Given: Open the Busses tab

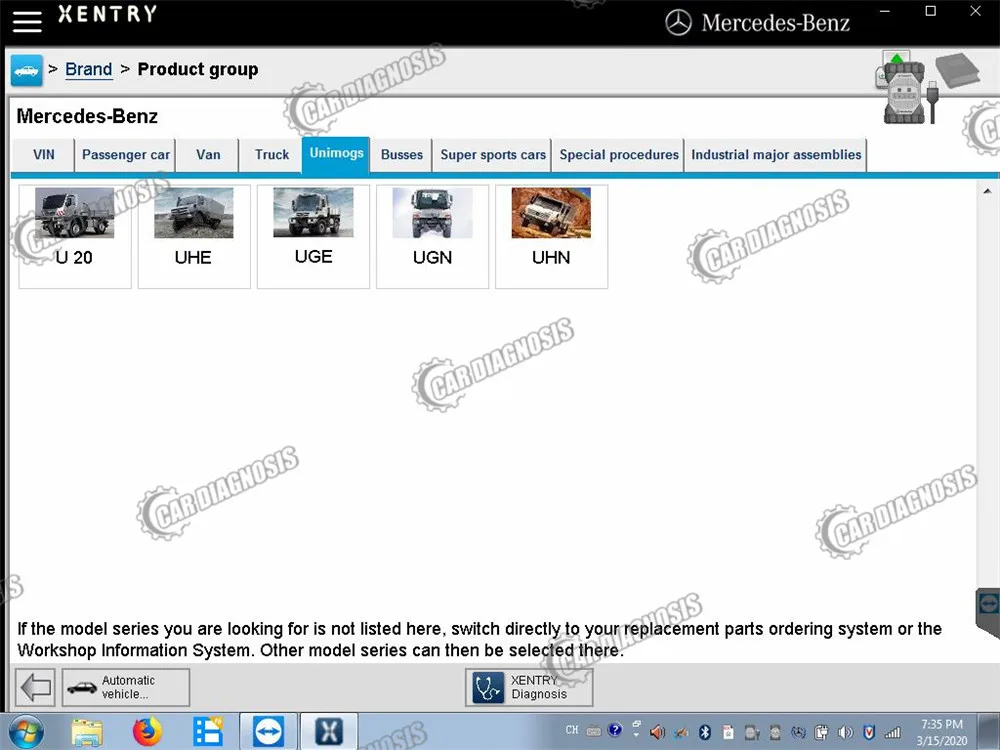Looking at the screenshot, I should tap(401, 155).
